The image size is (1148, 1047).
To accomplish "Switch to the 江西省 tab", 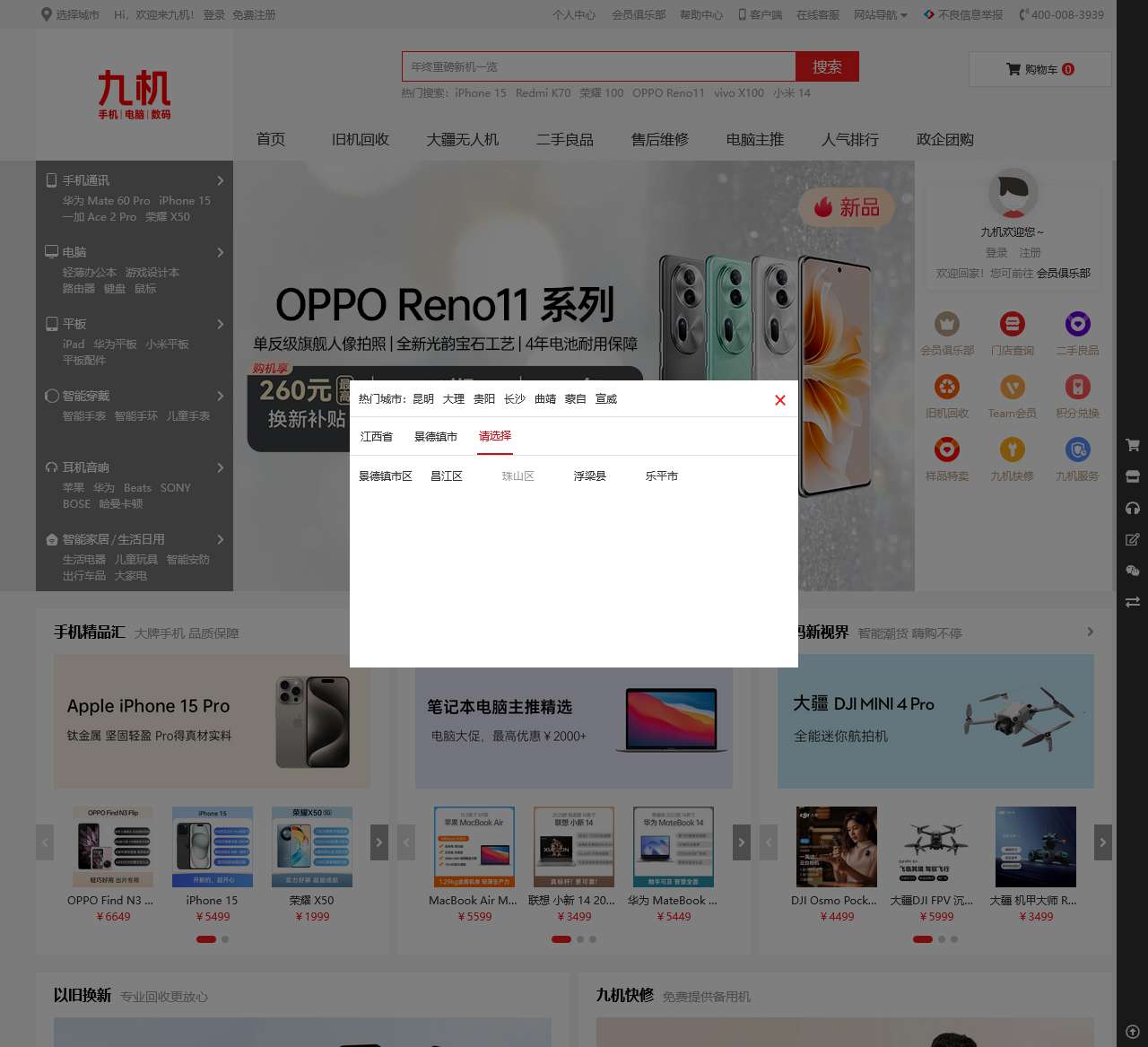I will pos(377,437).
